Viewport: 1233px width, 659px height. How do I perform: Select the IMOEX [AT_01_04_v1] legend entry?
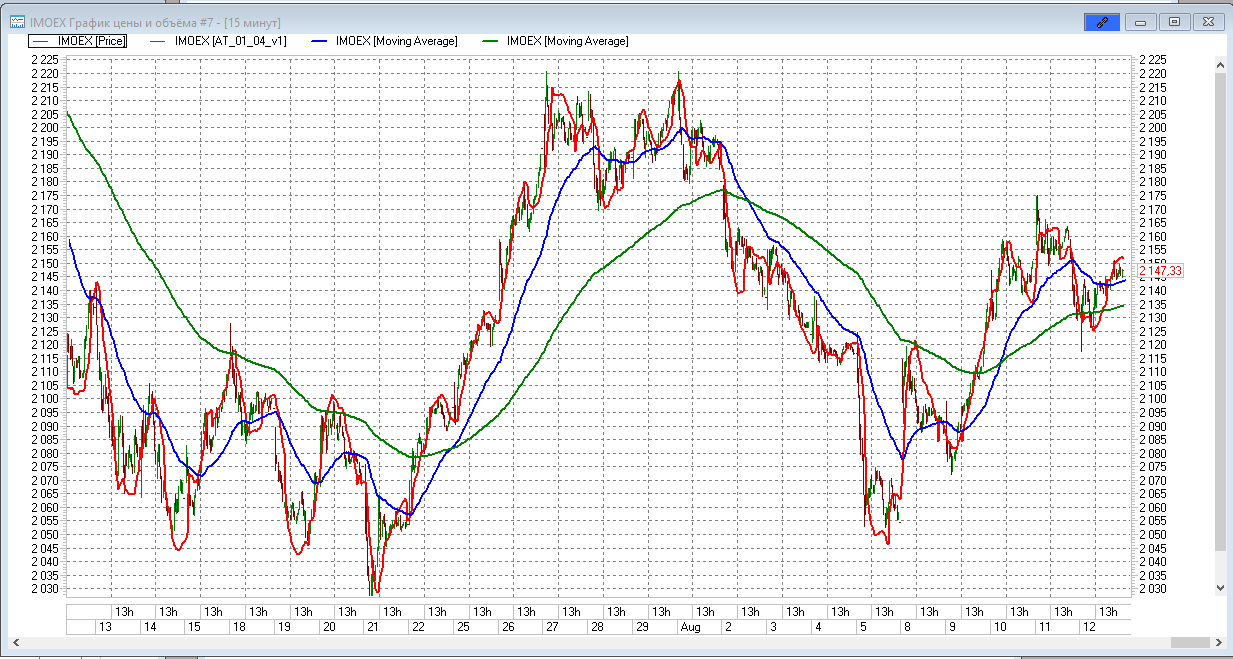[217, 41]
